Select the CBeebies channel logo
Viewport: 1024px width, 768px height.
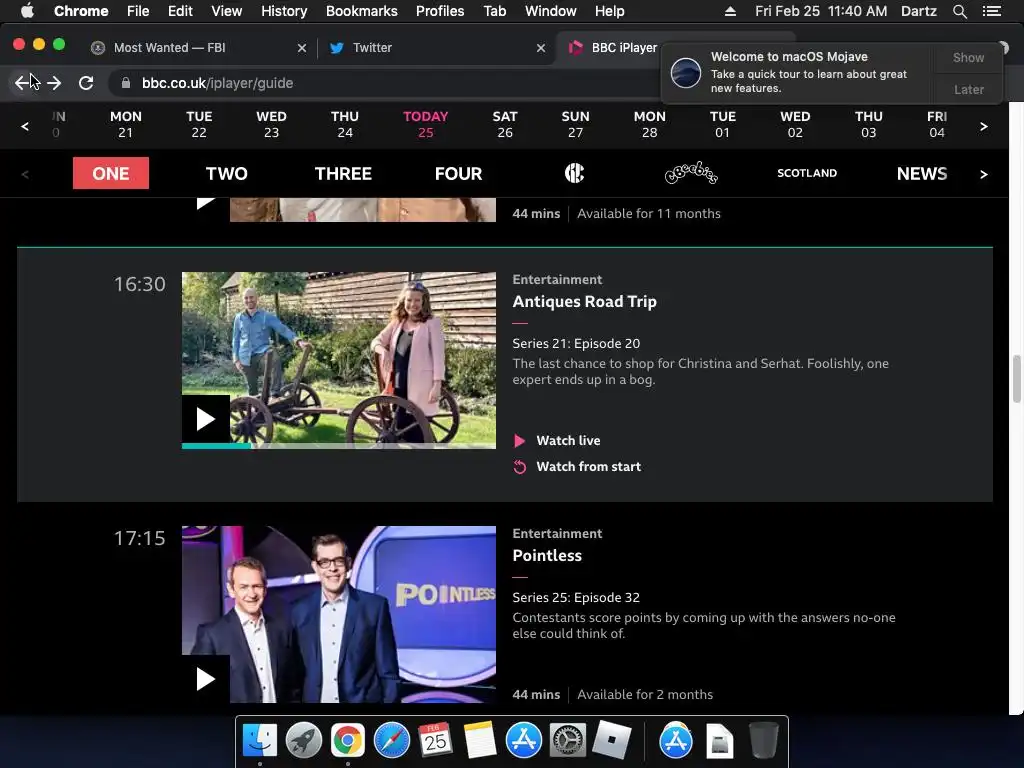691,173
